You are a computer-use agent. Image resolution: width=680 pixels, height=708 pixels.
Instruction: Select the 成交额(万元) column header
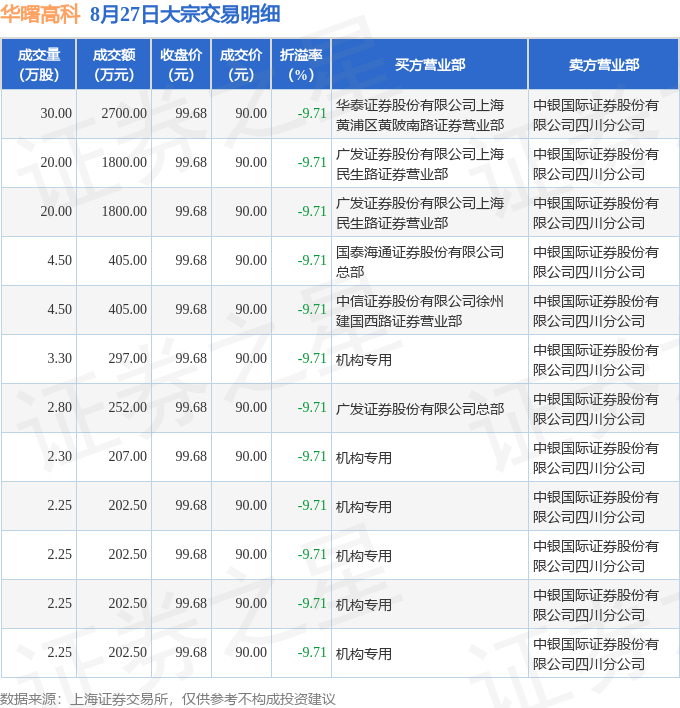coord(114,65)
